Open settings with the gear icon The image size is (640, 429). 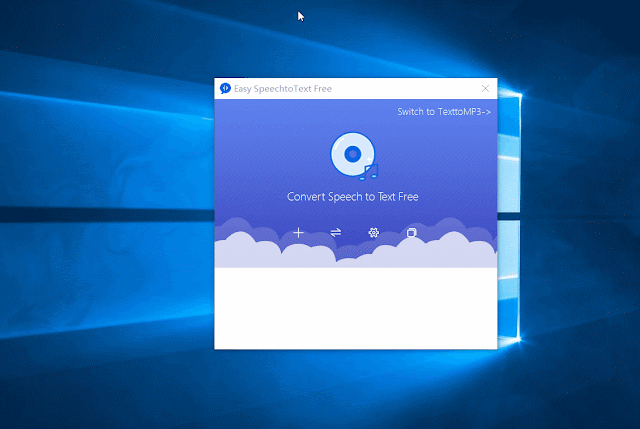pyautogui.click(x=373, y=233)
